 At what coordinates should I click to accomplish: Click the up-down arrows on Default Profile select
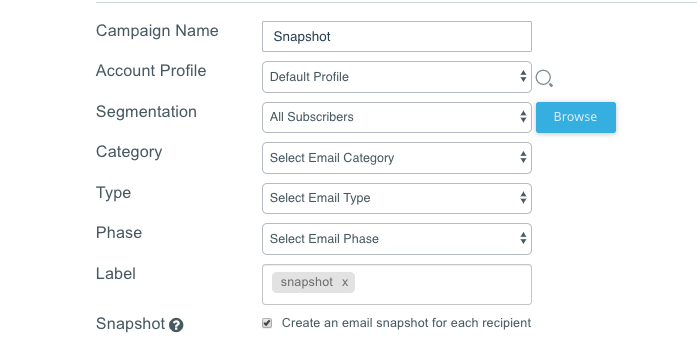523,76
